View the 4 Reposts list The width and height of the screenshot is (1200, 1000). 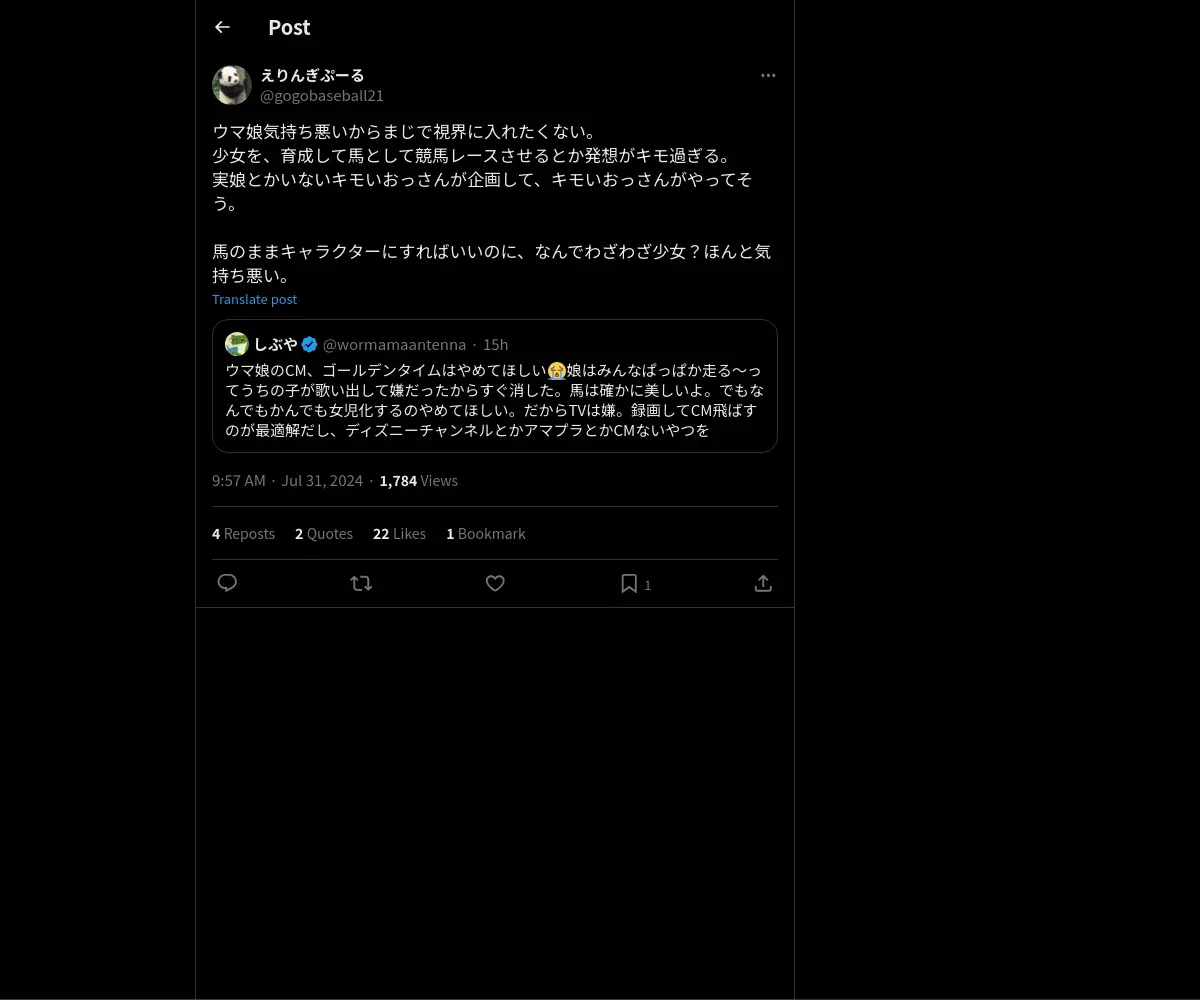(243, 534)
